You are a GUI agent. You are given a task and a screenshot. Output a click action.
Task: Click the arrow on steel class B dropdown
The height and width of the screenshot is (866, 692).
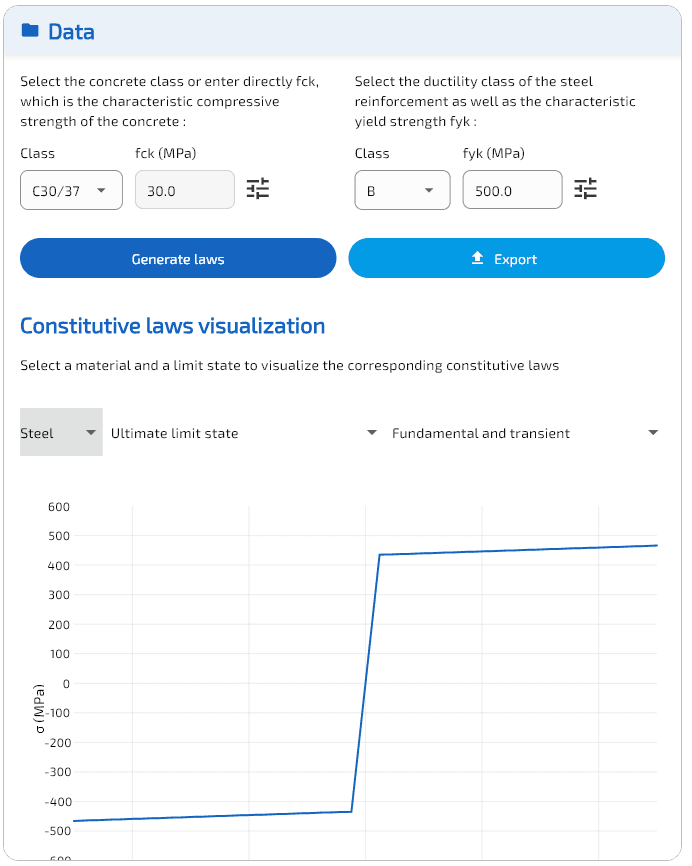tap(429, 190)
